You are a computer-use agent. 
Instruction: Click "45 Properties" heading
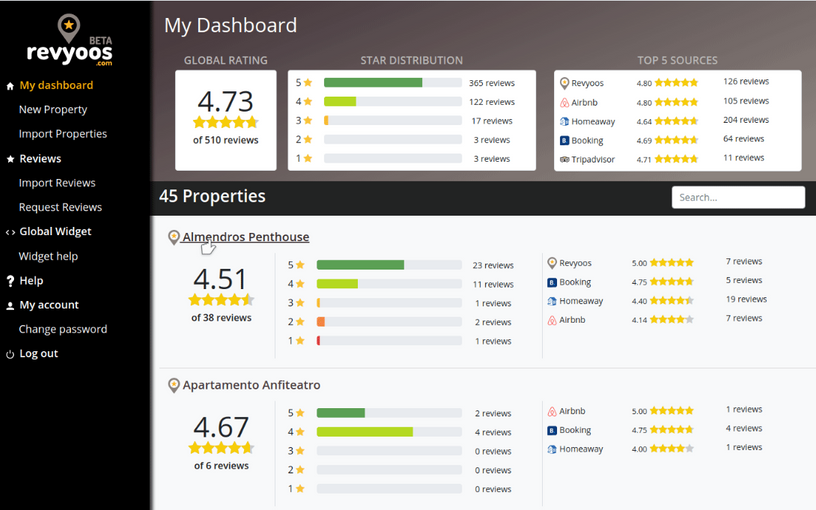[x=212, y=196]
